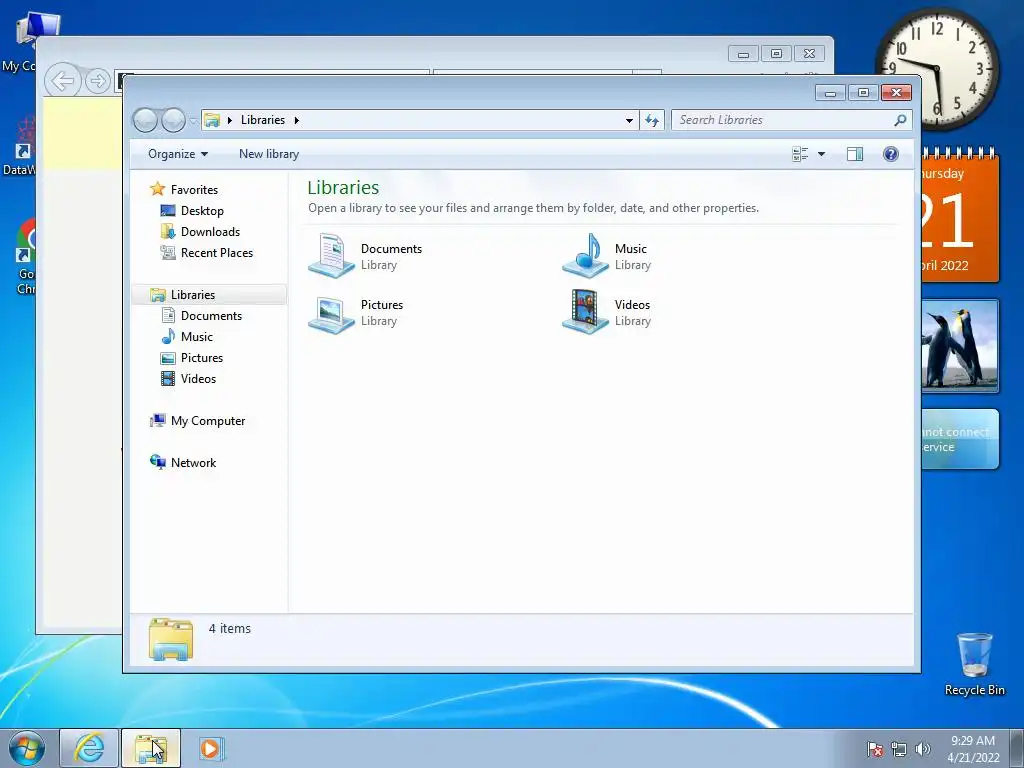The width and height of the screenshot is (1024, 768).
Task: Click Action Center flag in system tray
Action: [x=875, y=749]
